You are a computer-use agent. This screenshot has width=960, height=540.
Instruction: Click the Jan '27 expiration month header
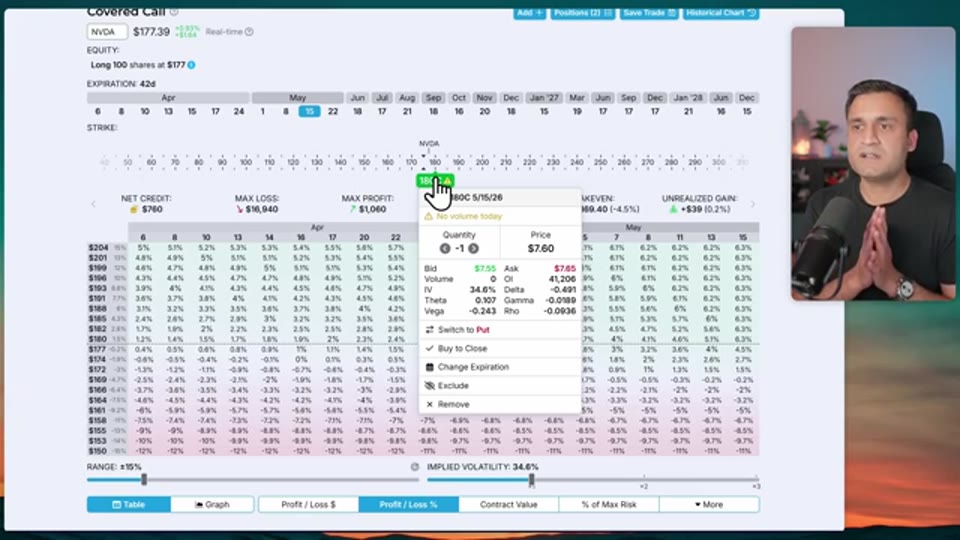(x=544, y=98)
